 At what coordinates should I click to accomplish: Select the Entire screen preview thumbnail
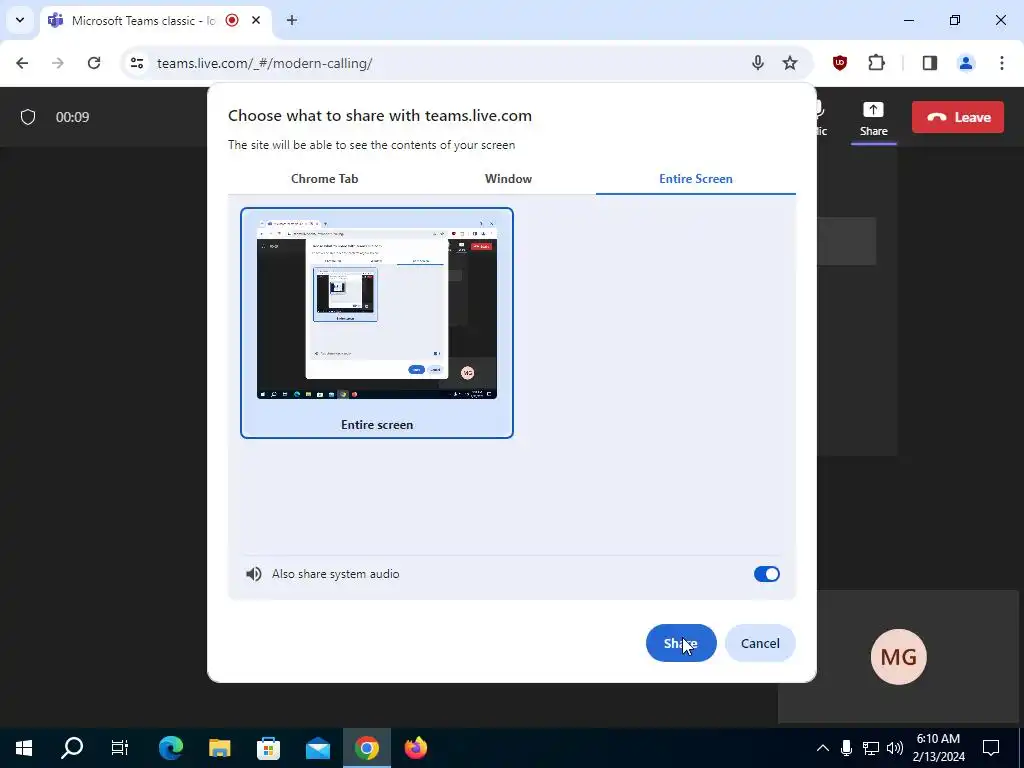[x=377, y=323]
